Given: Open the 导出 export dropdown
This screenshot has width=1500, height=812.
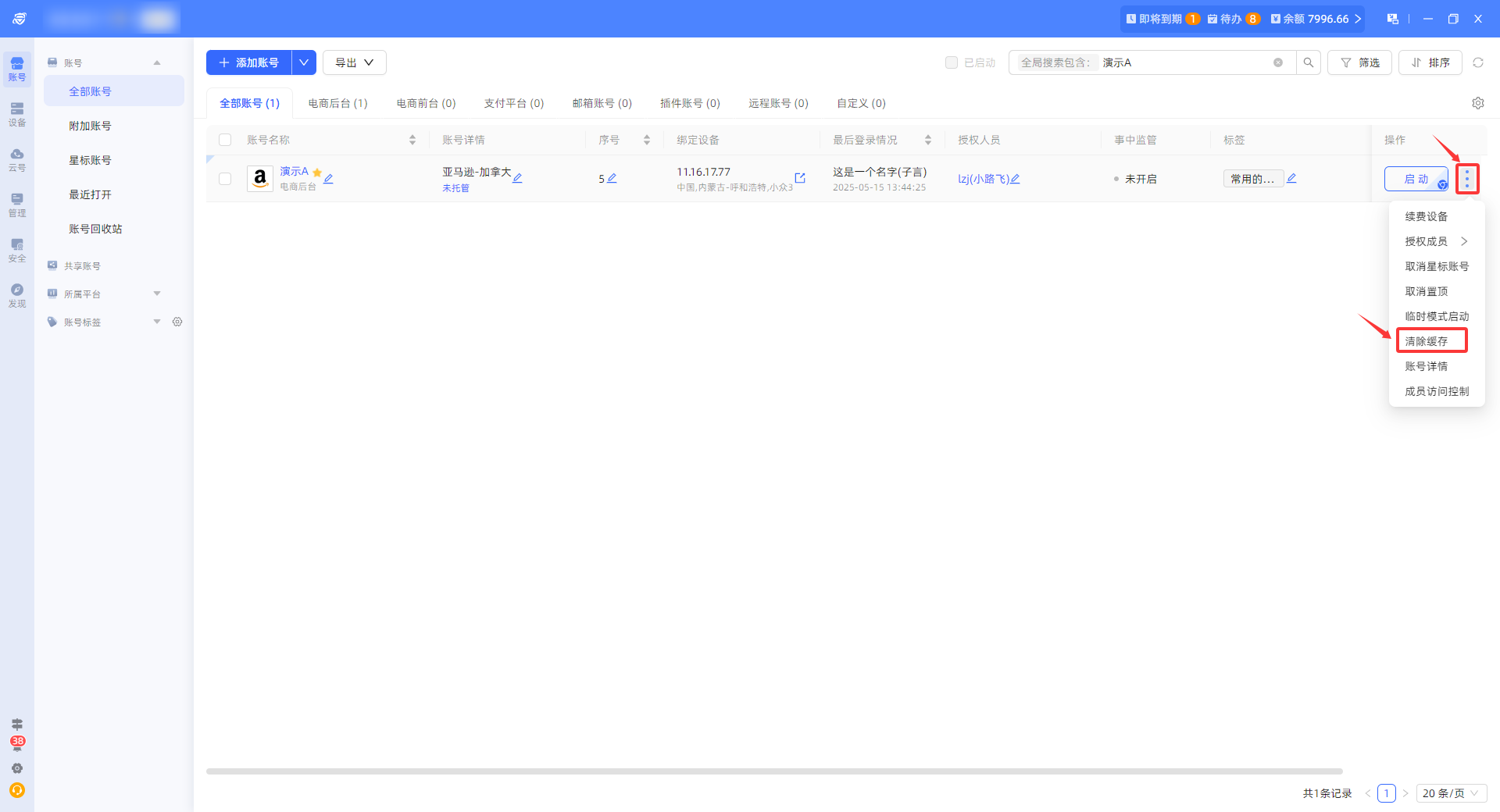Looking at the screenshot, I should [x=355, y=62].
